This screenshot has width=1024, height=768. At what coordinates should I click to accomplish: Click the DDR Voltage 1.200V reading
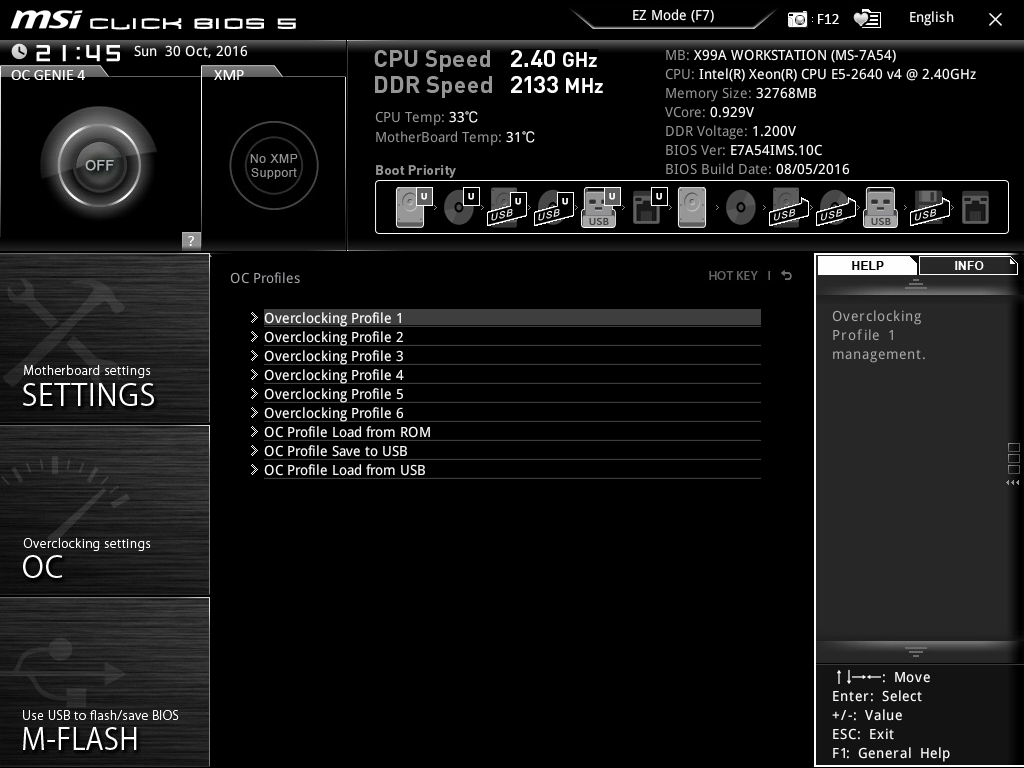(x=730, y=131)
